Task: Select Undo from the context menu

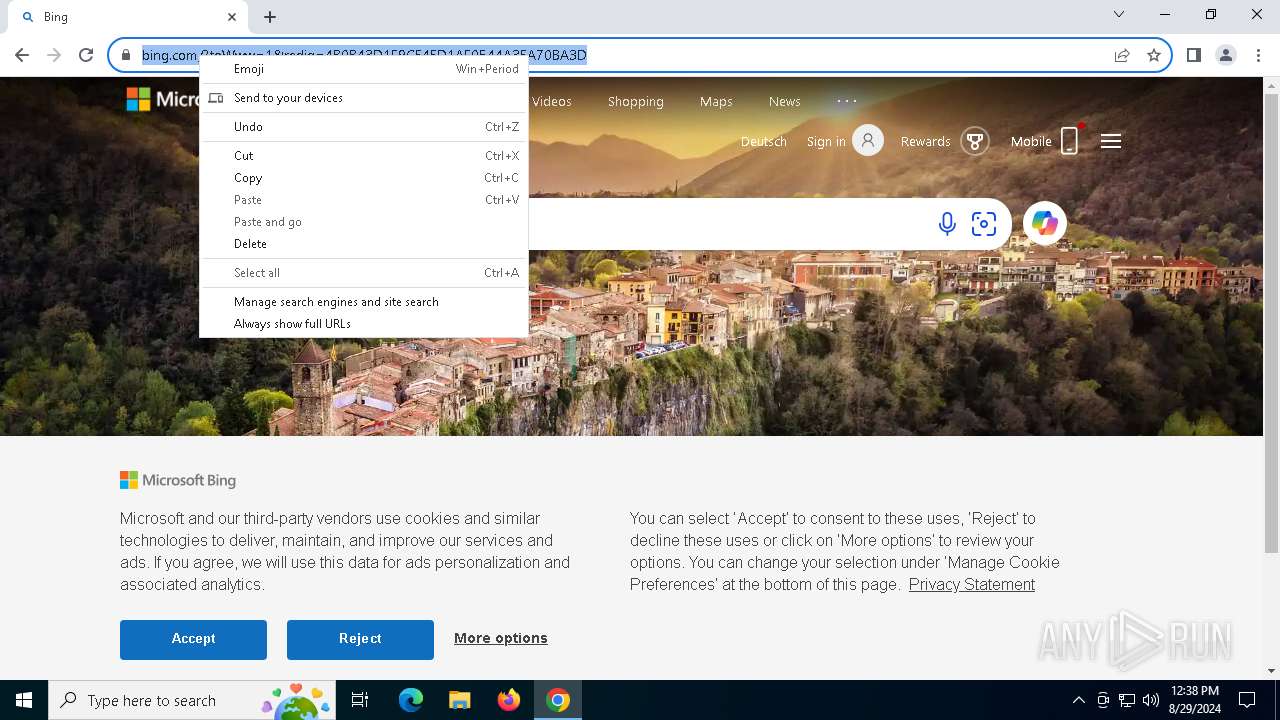Action: [364, 127]
